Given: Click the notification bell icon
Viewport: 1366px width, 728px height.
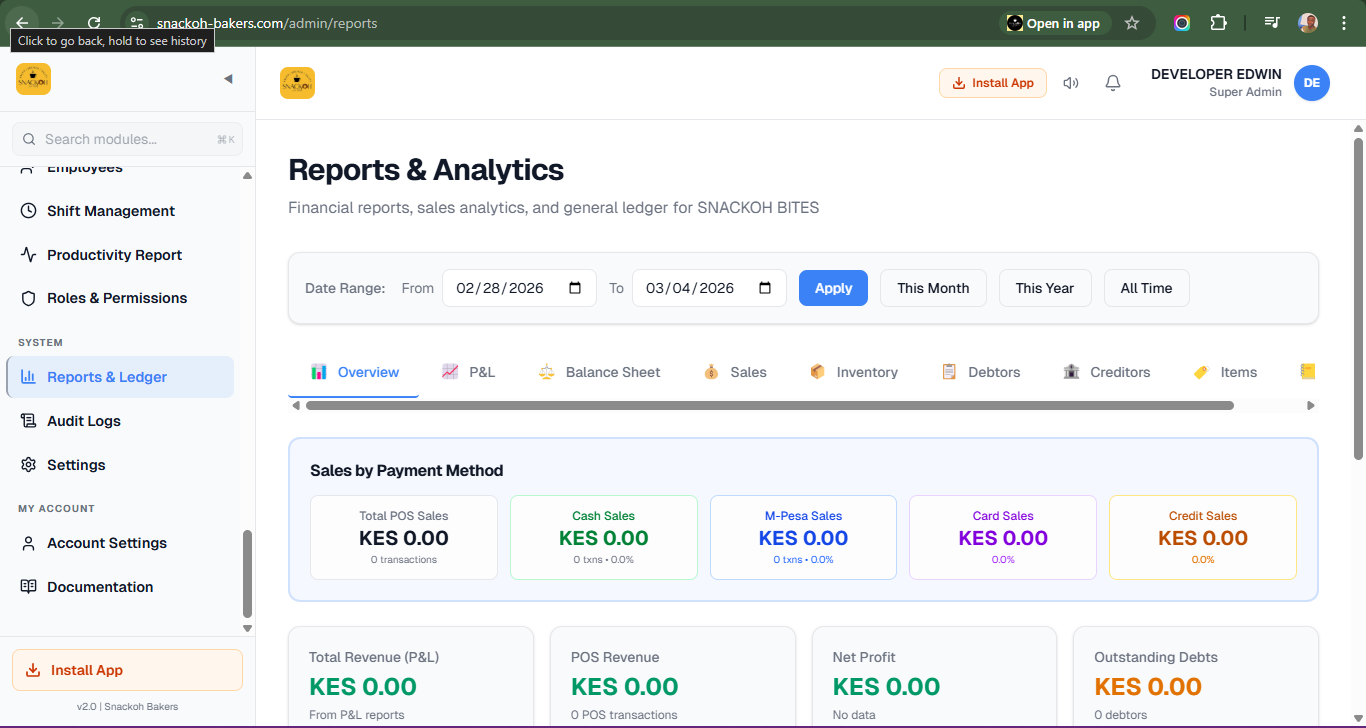Looking at the screenshot, I should coord(1112,82).
